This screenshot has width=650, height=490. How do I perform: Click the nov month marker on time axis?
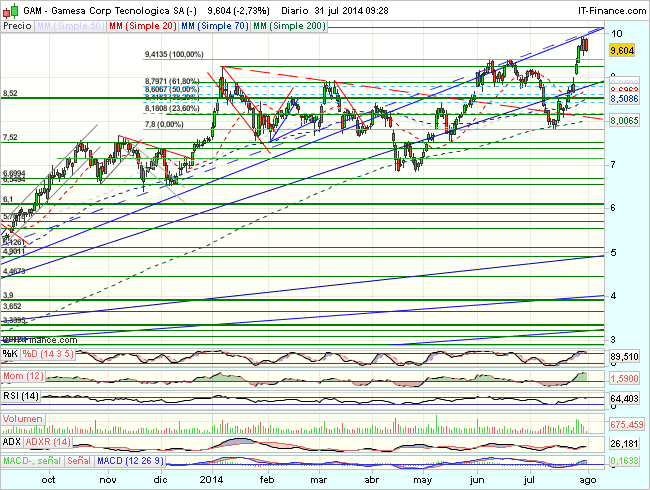[108, 480]
